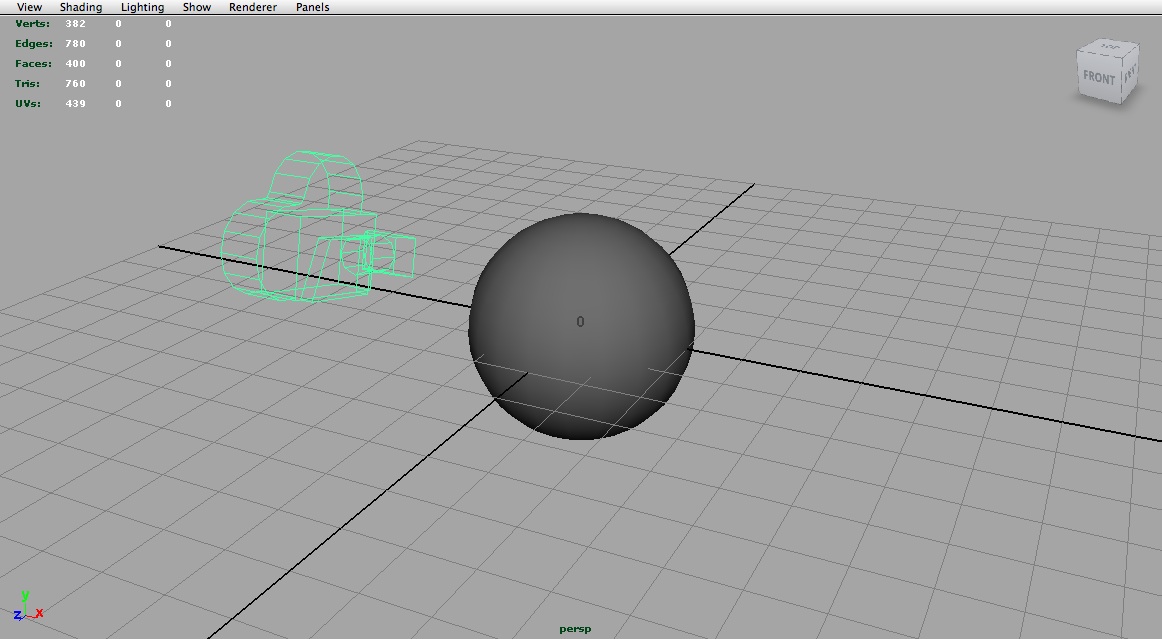Click the UVs count in the HUD
The width and height of the screenshot is (1162, 639).
click(73, 103)
